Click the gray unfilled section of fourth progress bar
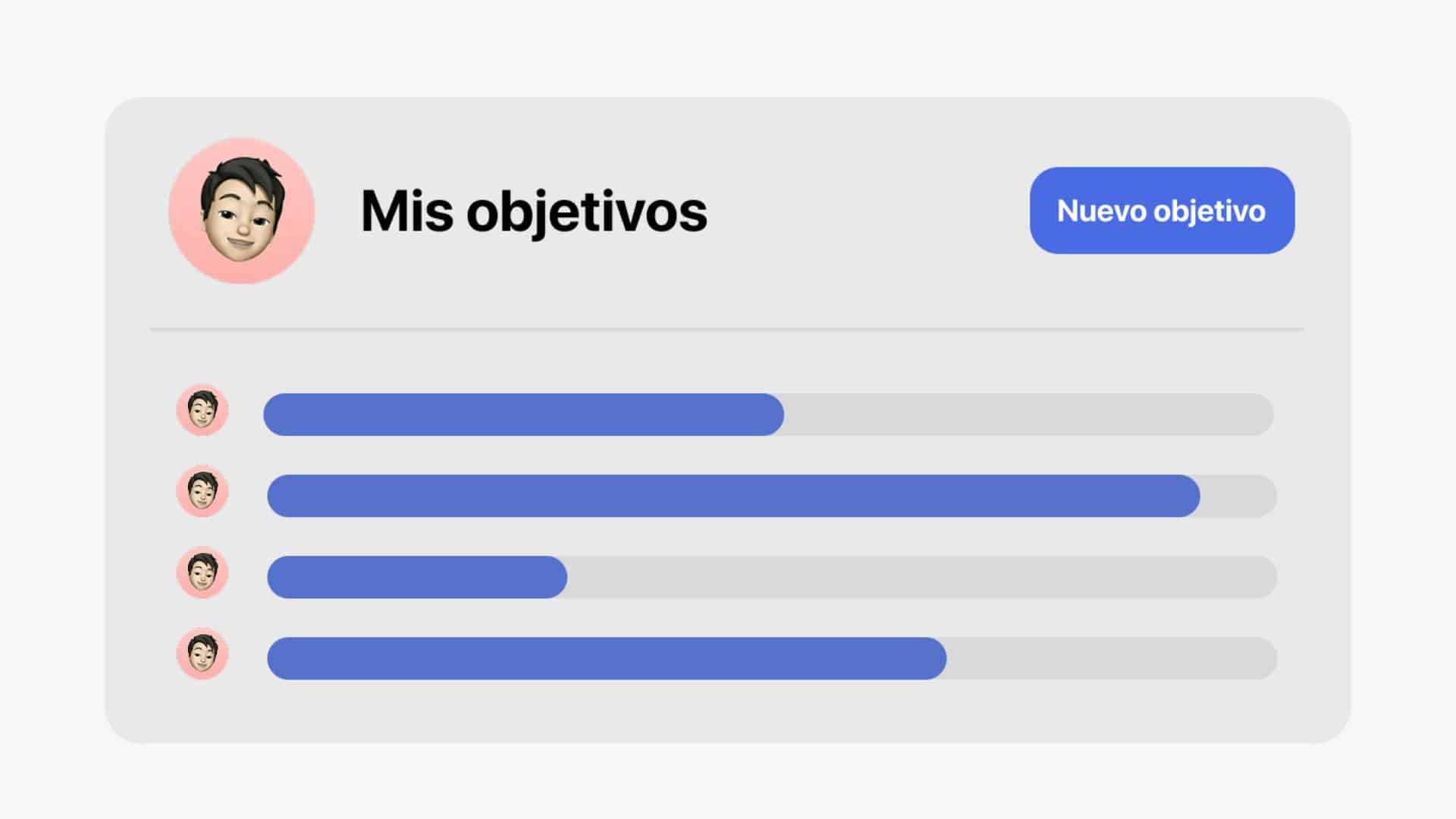The width and height of the screenshot is (1456, 819). pyautogui.click(x=1112, y=658)
